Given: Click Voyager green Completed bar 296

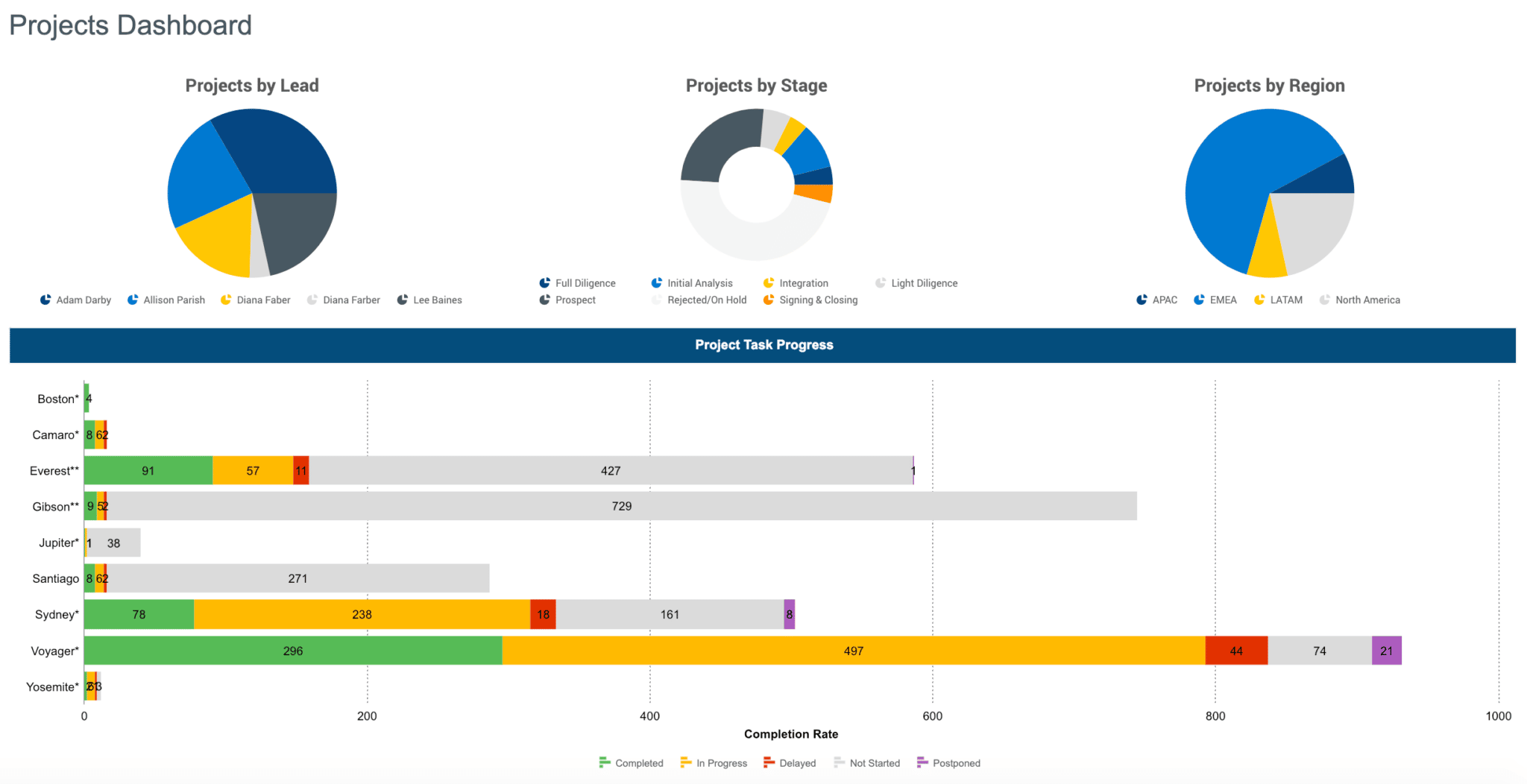Looking at the screenshot, I should (293, 651).
